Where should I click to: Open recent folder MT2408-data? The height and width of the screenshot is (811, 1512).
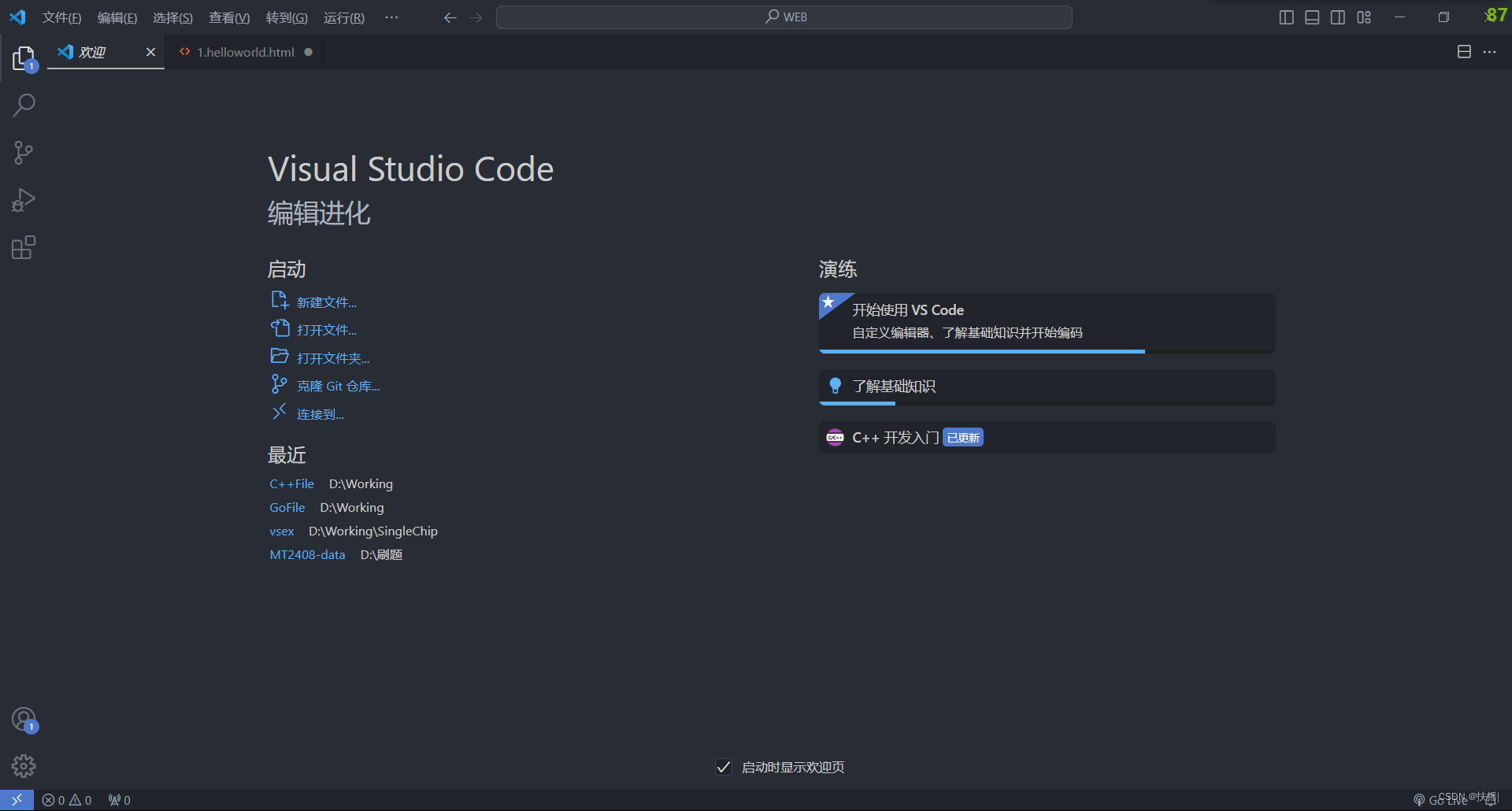[x=307, y=555]
